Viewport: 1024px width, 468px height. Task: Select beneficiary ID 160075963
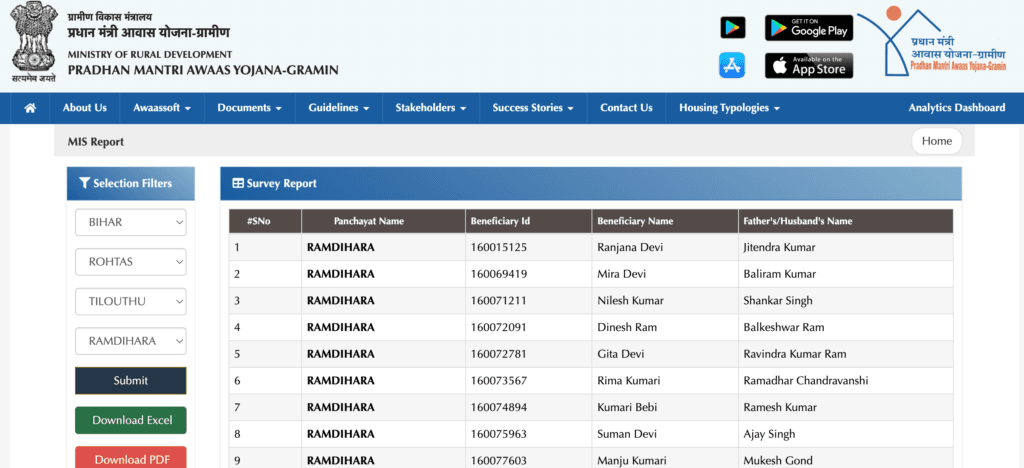point(498,434)
